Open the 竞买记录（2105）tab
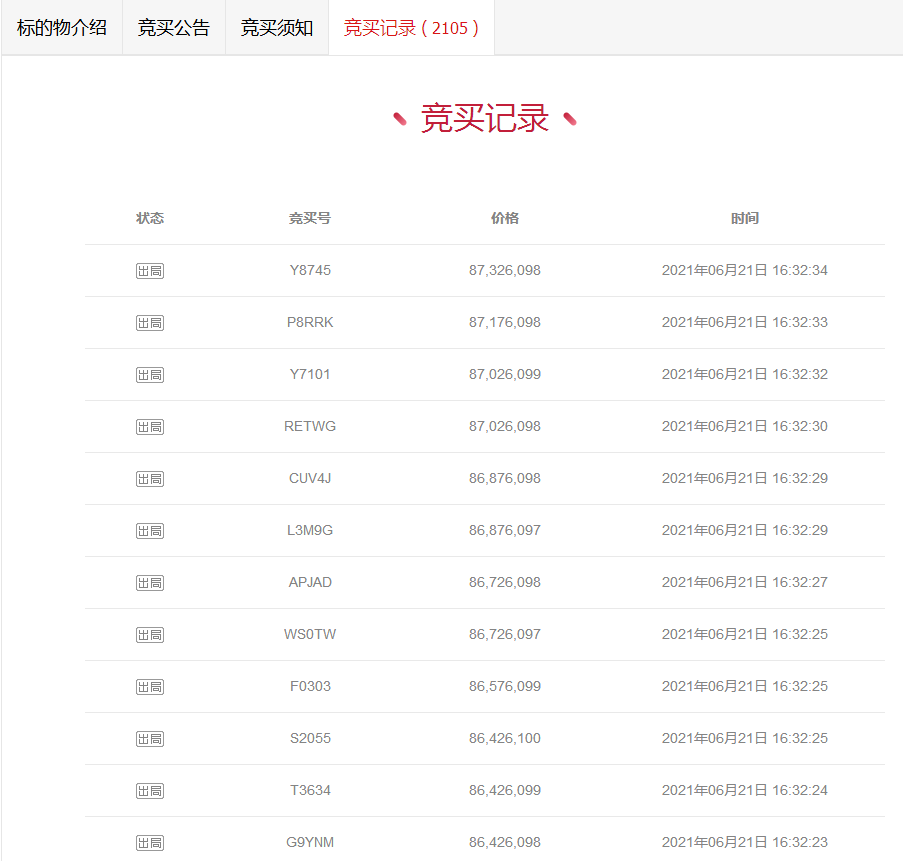The height and width of the screenshot is (861, 903). pos(411,27)
